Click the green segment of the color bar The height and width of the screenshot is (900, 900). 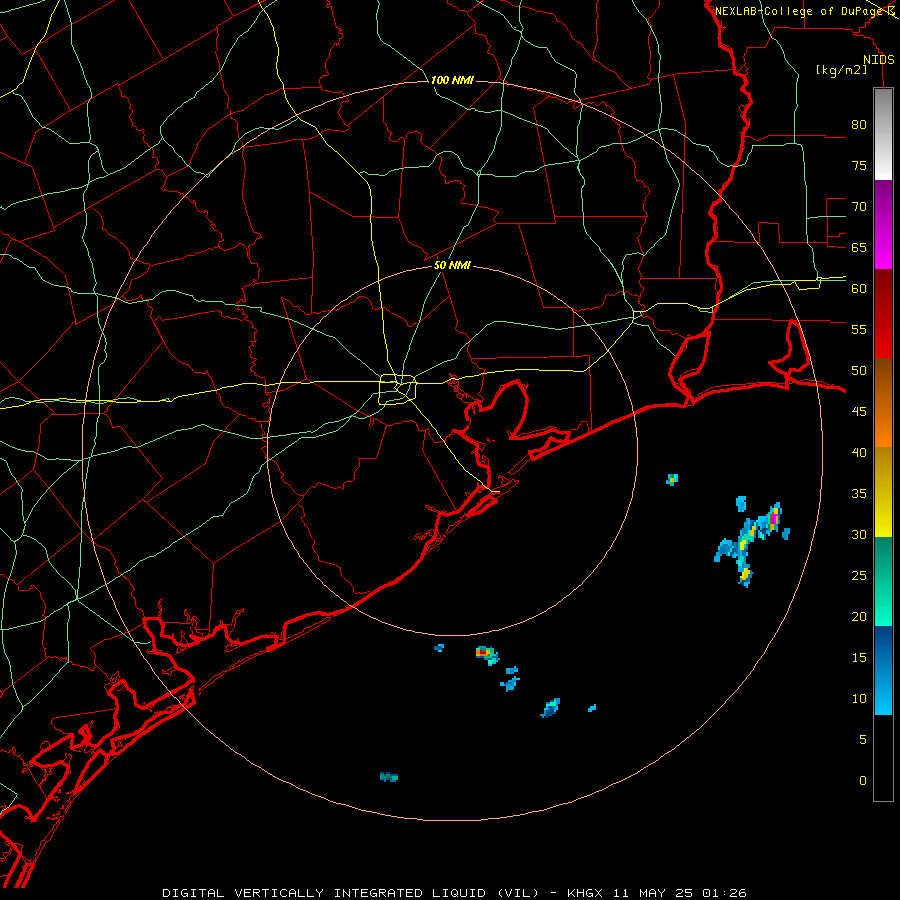point(883,581)
